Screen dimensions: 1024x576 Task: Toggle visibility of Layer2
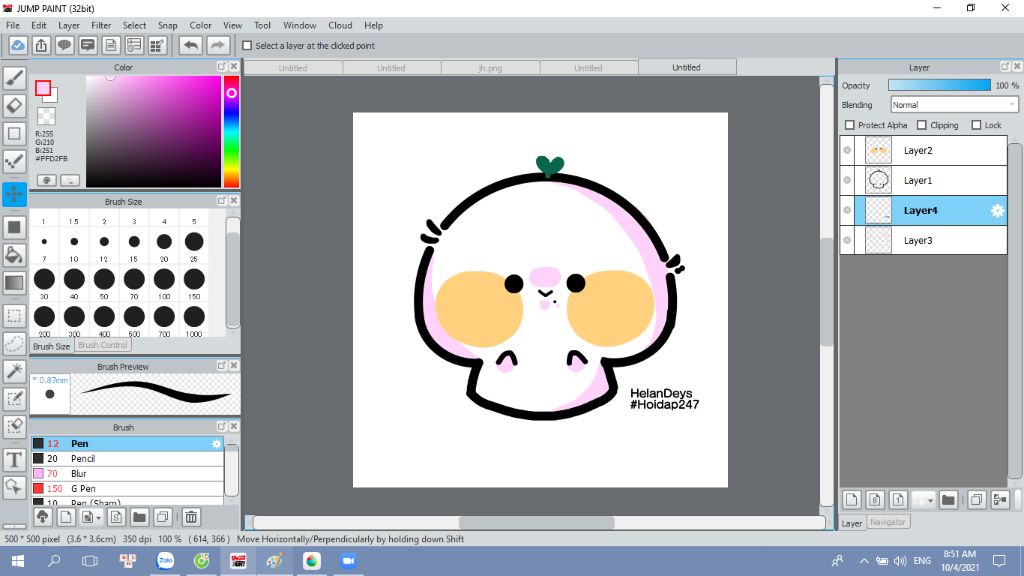click(847, 150)
